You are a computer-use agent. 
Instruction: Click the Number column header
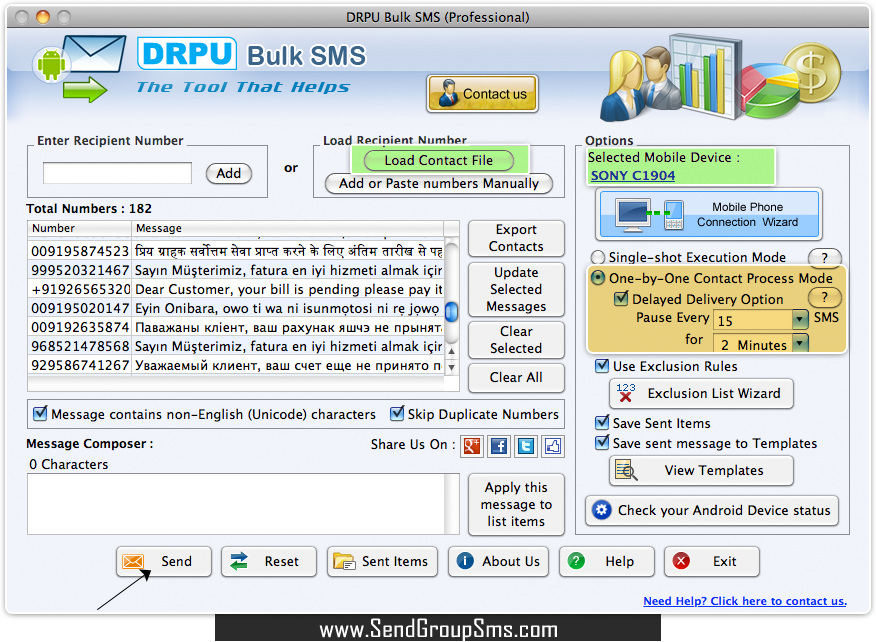tap(80, 228)
